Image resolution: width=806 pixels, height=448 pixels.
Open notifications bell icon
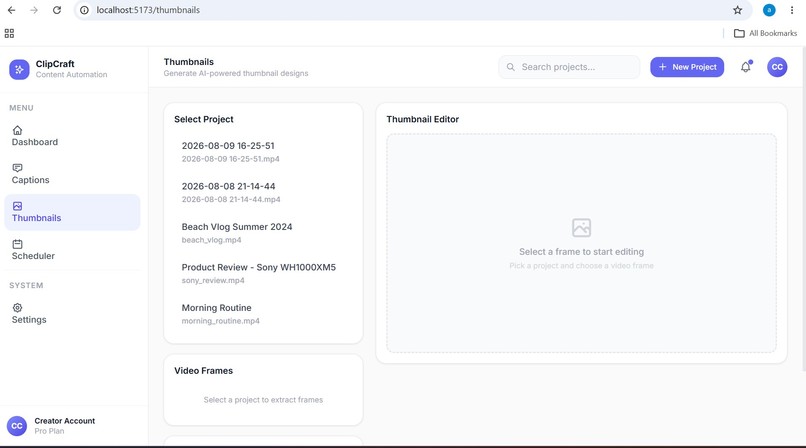coord(745,67)
